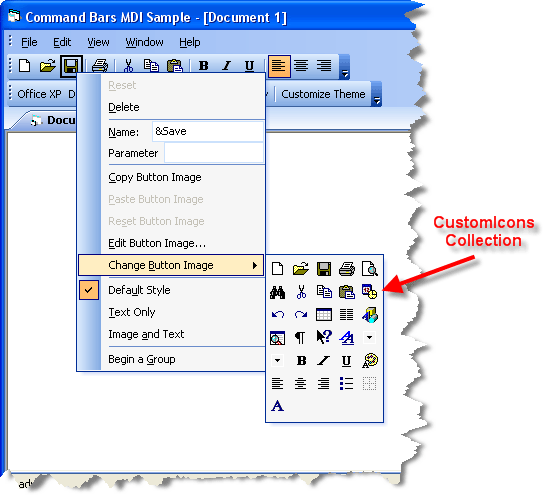Pick the redo arrow image in the palette
Viewport: 543px width, 495px height.
301,315
